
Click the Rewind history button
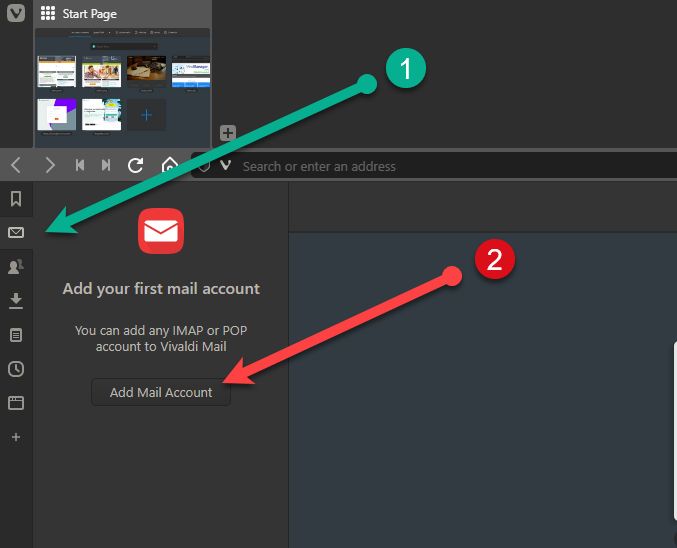pos(80,165)
